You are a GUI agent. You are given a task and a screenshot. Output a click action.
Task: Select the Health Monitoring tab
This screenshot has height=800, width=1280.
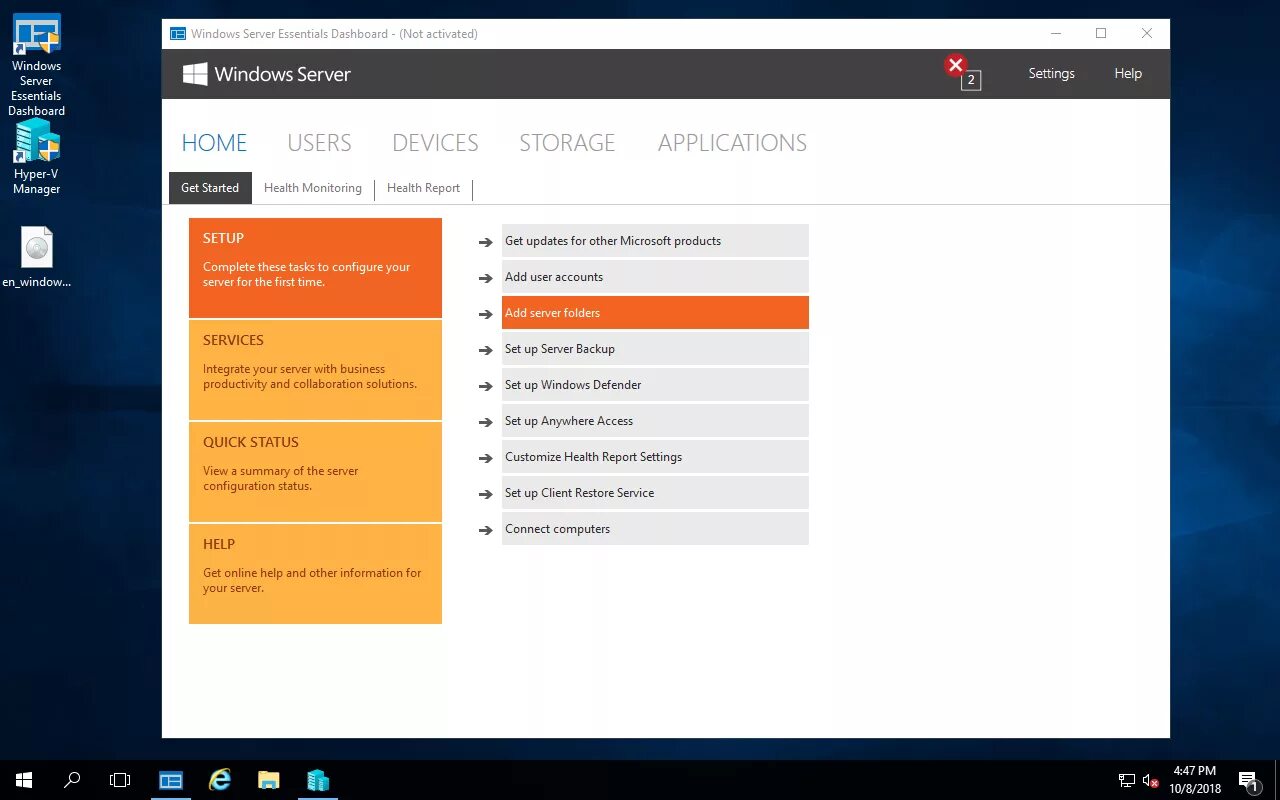point(313,188)
